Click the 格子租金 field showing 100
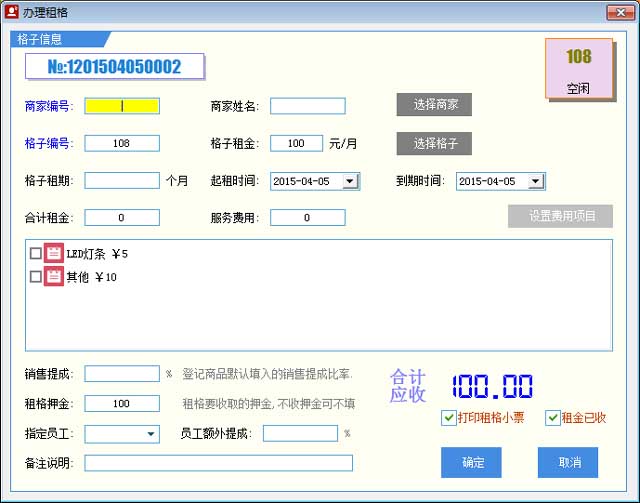Image resolution: width=640 pixels, height=503 pixels. 296,143
